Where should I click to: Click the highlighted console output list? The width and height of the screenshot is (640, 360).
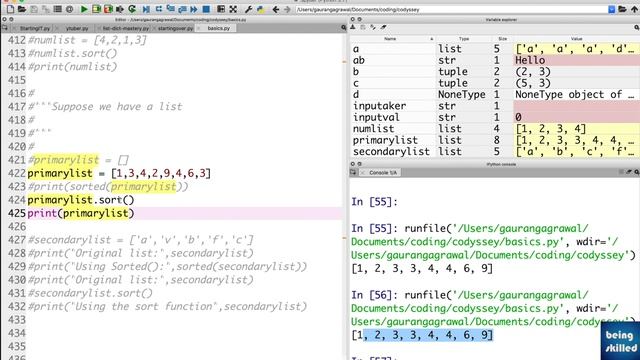[422, 335]
